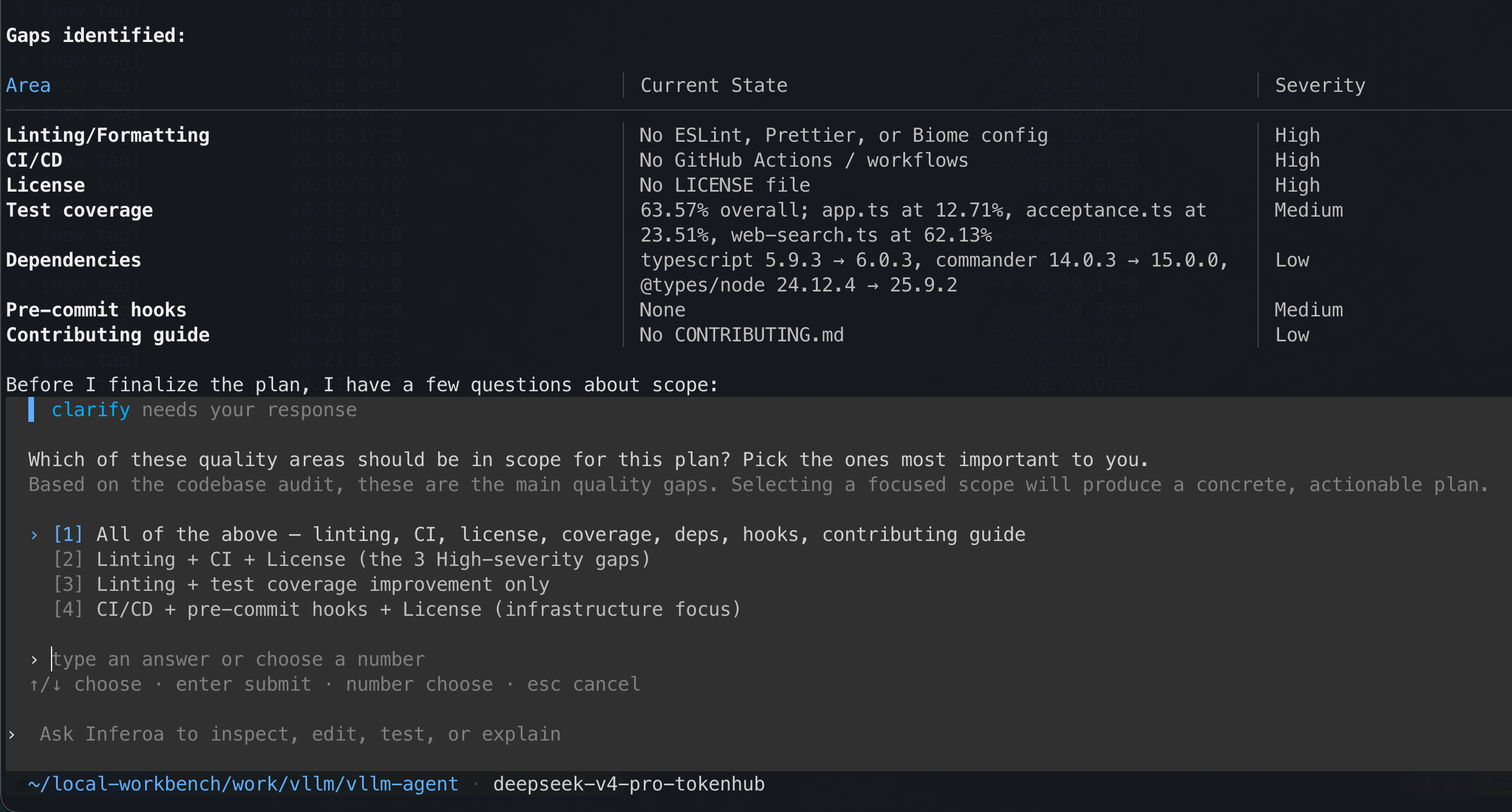Click the prompt chevron before 'Ask Inferoa'
The height and width of the screenshot is (812, 1512).
tap(12, 734)
